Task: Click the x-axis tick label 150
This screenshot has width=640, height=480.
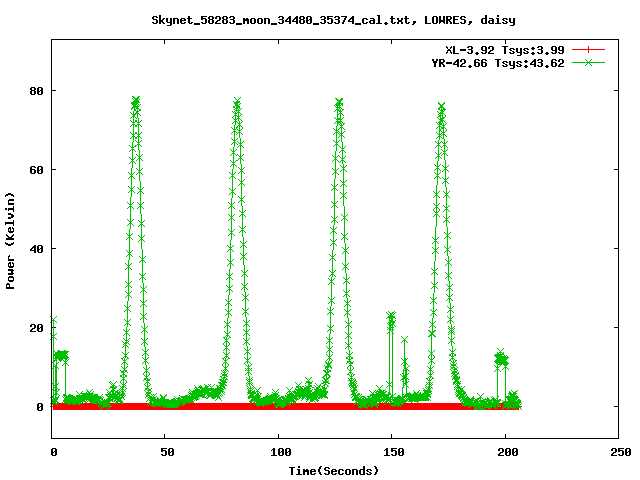Action: point(393,452)
